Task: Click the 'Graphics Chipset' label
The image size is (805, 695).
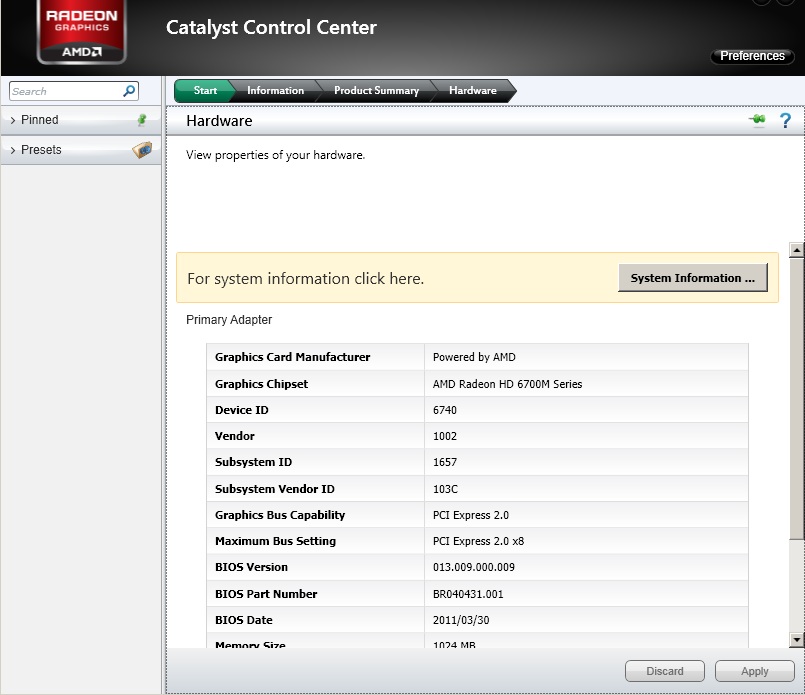Action: [x=261, y=384]
